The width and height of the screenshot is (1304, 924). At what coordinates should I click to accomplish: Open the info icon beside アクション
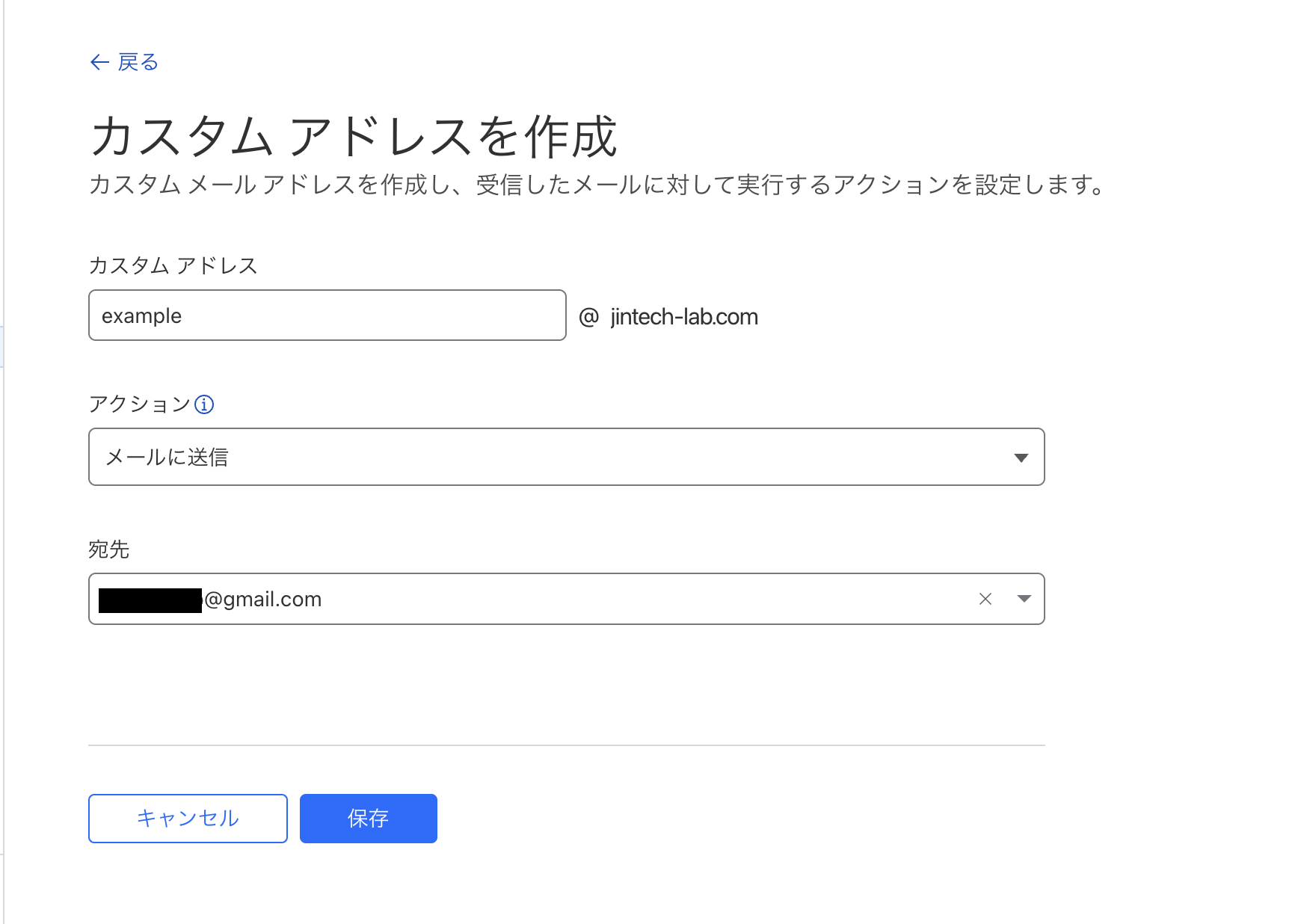coord(204,404)
